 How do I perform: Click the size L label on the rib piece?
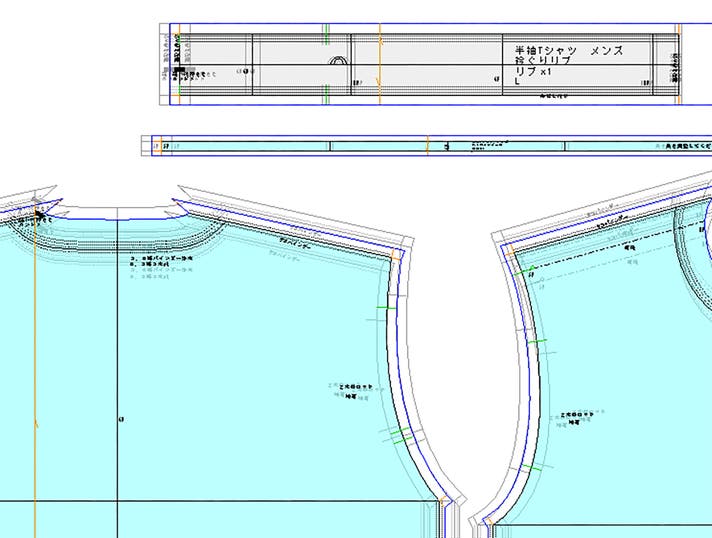517,85
